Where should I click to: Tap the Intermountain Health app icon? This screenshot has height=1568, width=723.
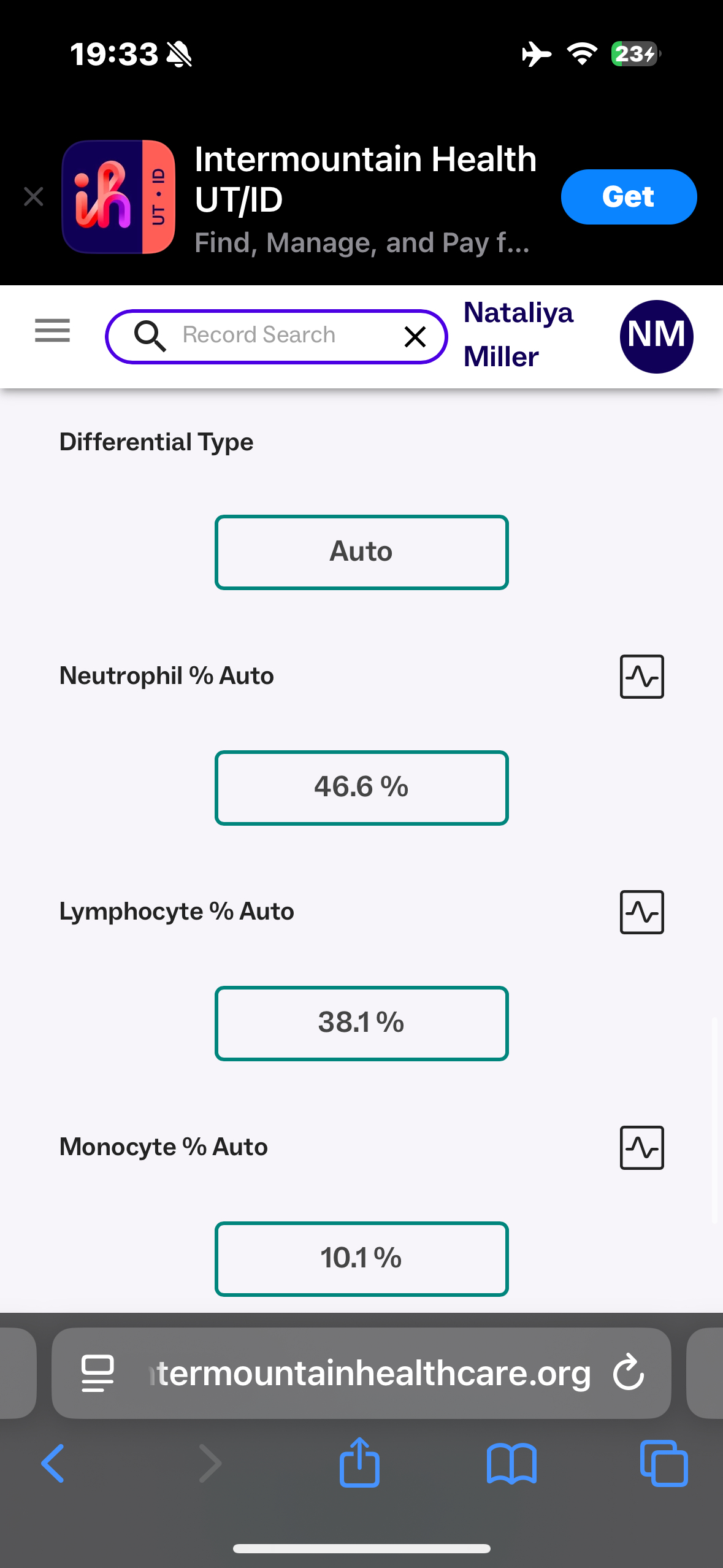(x=118, y=197)
